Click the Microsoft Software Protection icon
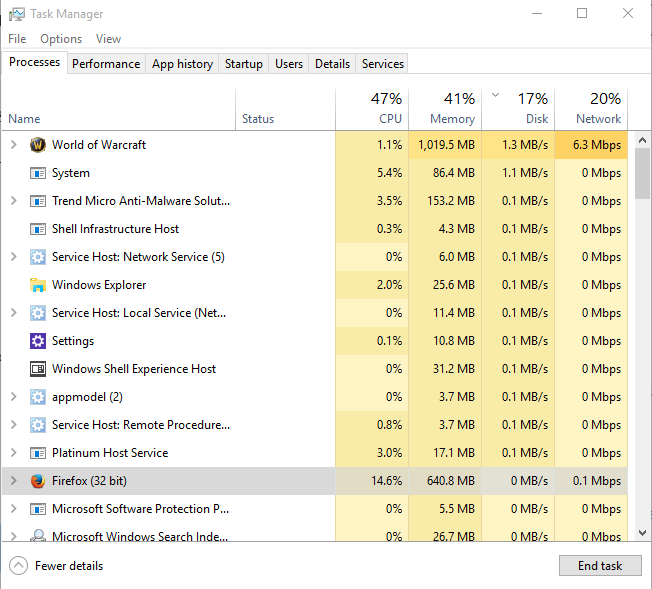This screenshot has width=652, height=589. click(38, 509)
